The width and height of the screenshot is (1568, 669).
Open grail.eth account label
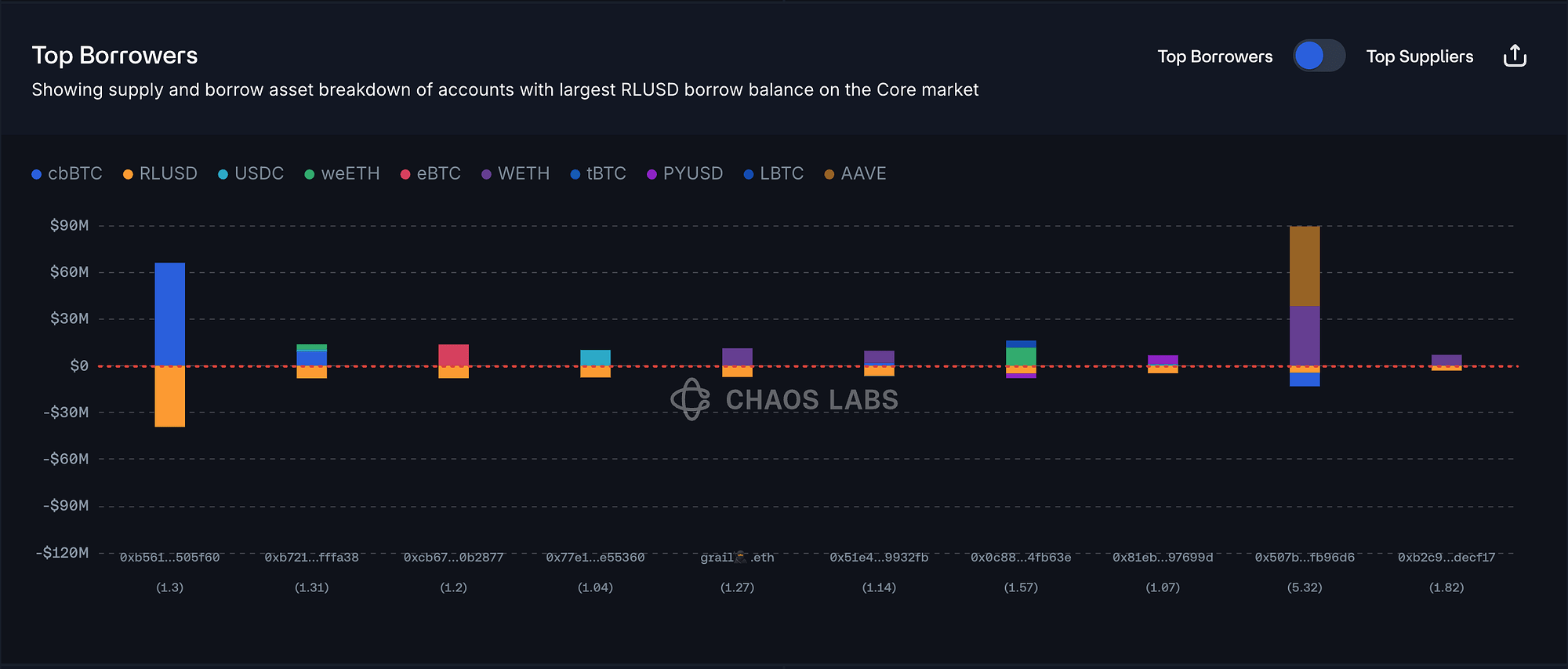pyautogui.click(x=737, y=558)
